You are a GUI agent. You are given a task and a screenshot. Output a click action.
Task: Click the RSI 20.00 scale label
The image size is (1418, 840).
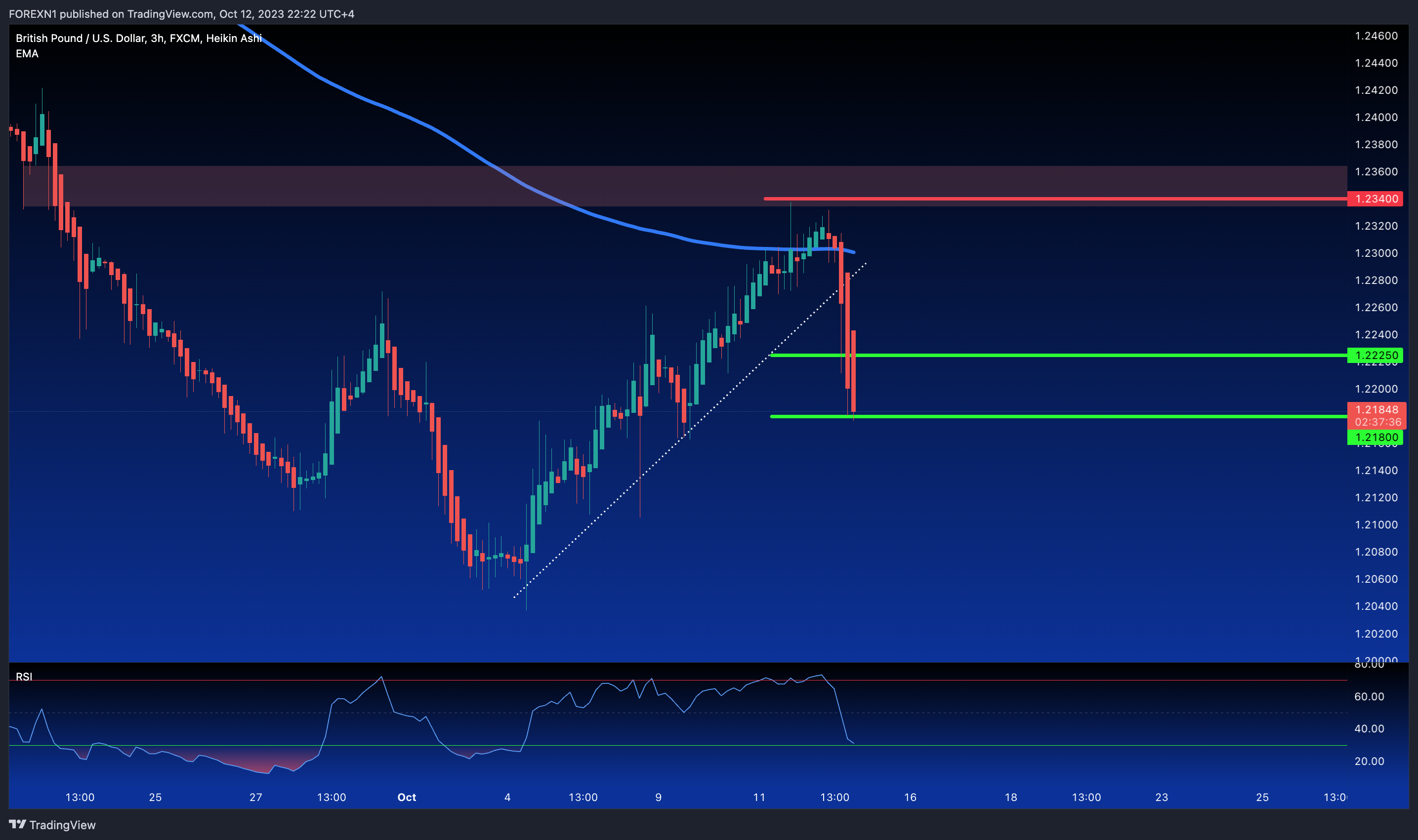pyautogui.click(x=1369, y=761)
